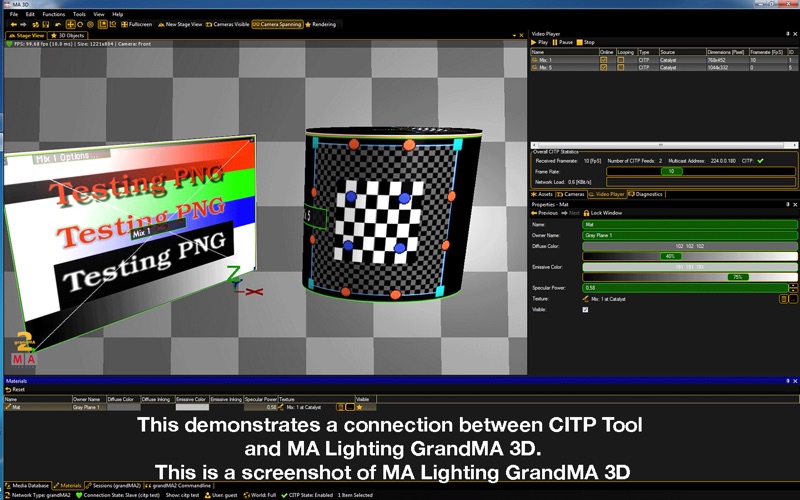This screenshot has width=800, height=500.
Task: Open the Edit menu
Action: [30, 14]
